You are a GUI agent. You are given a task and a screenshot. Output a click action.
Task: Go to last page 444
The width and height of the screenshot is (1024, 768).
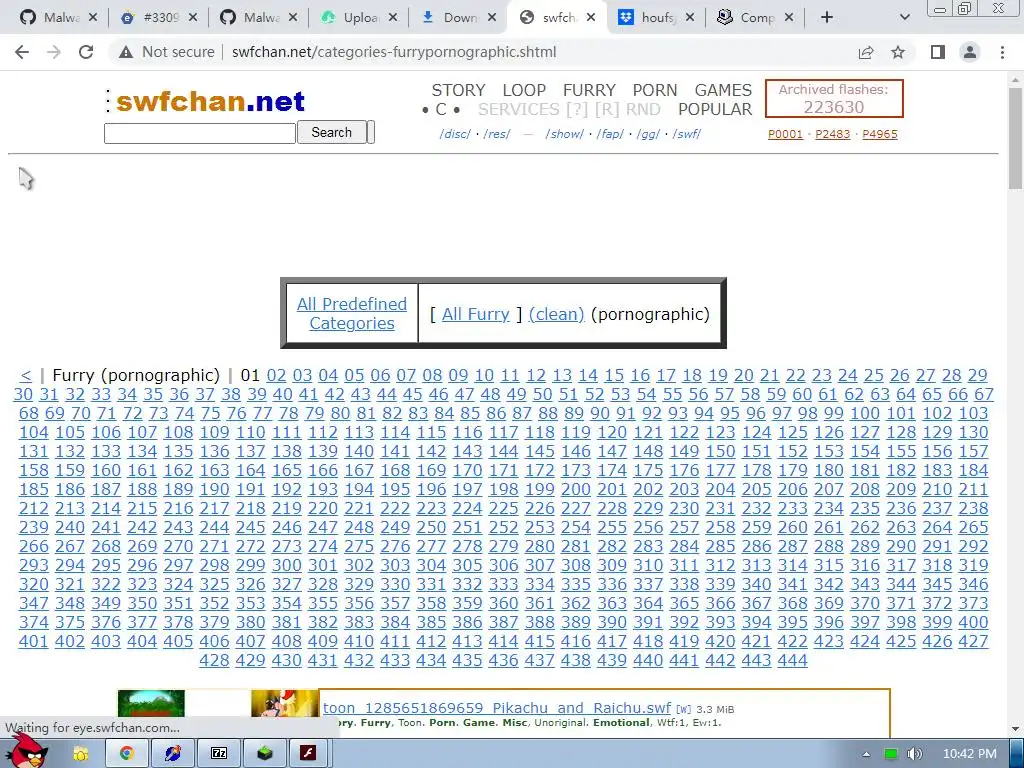click(792, 660)
